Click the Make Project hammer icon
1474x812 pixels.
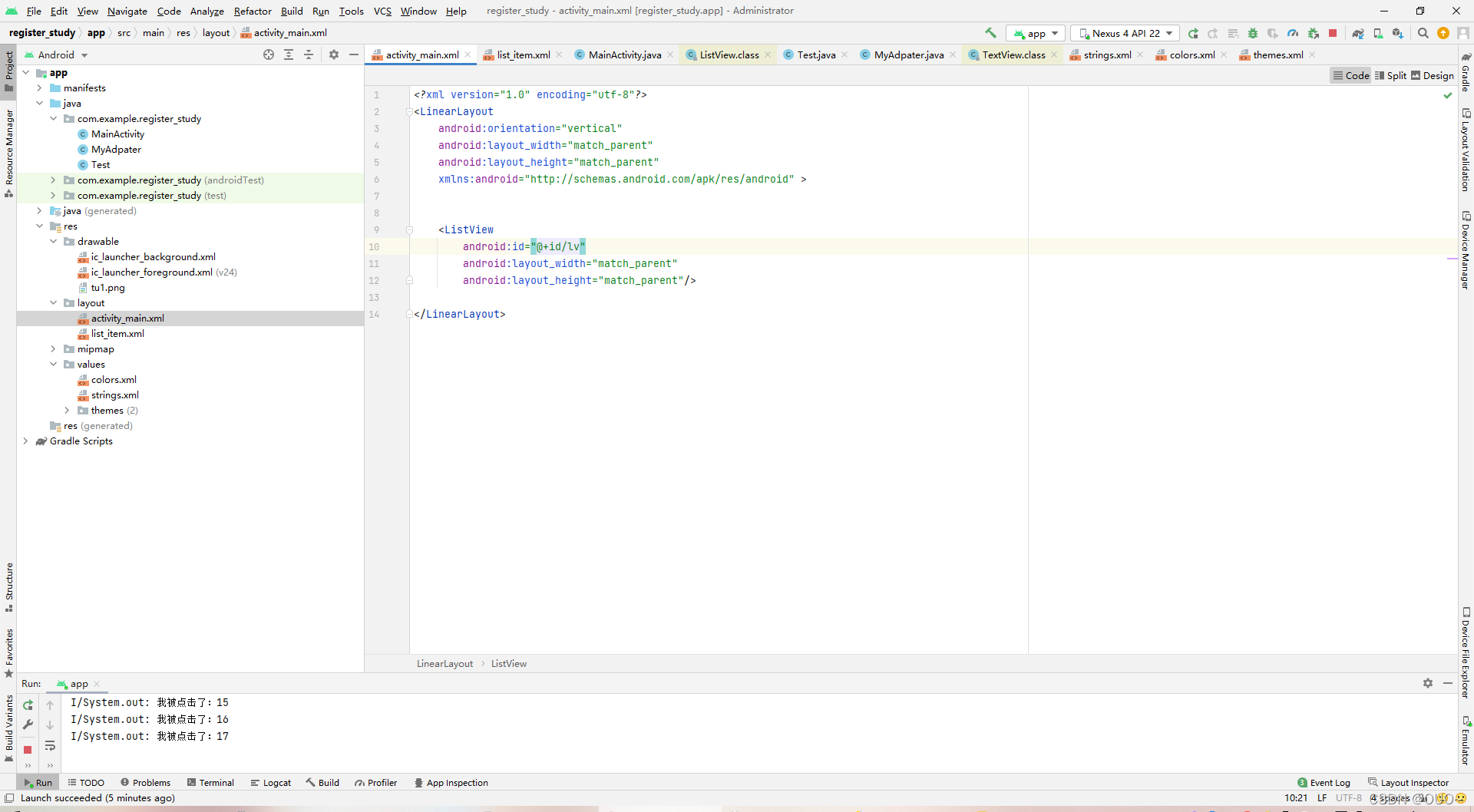tap(990, 33)
